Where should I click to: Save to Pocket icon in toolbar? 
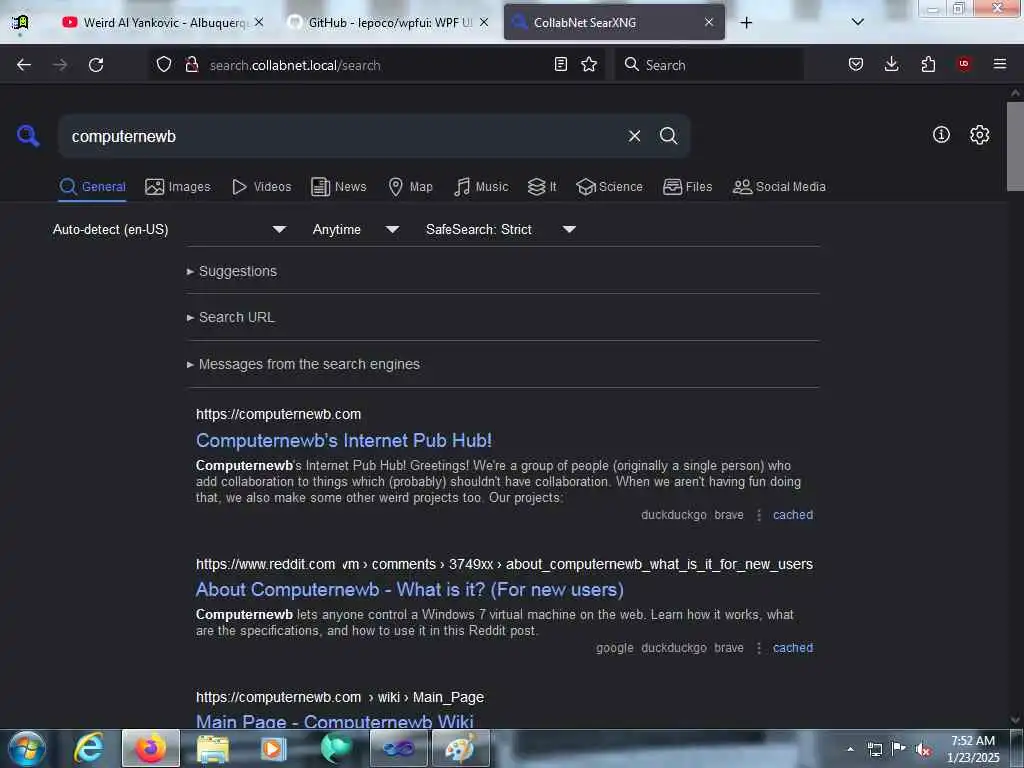pos(856,64)
